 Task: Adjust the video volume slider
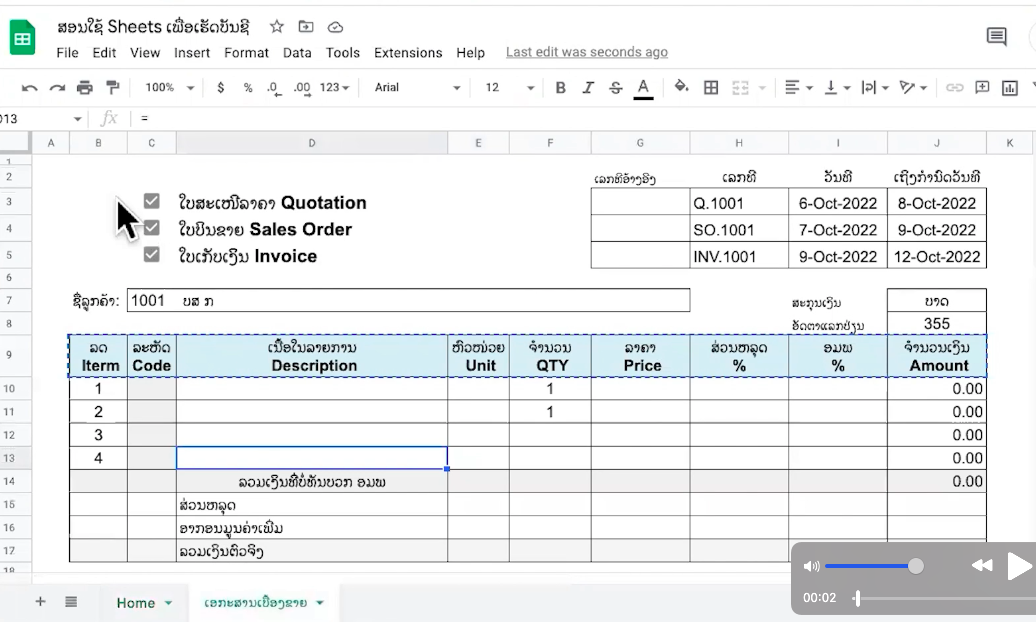[x=873, y=566]
